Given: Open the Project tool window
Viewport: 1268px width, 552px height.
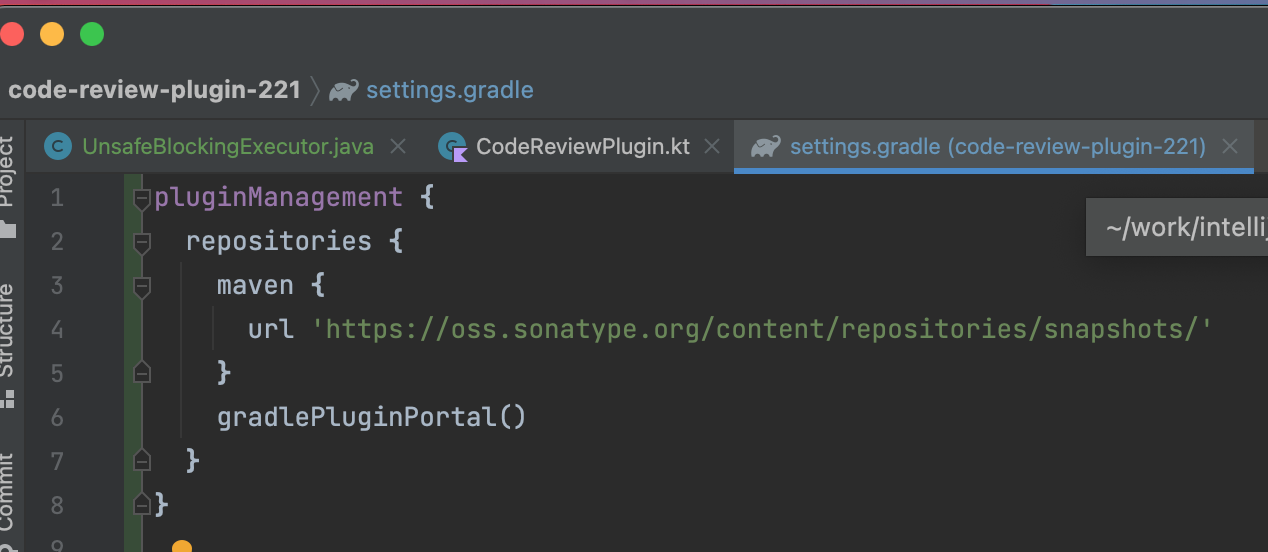Looking at the screenshot, I should coord(8,172).
